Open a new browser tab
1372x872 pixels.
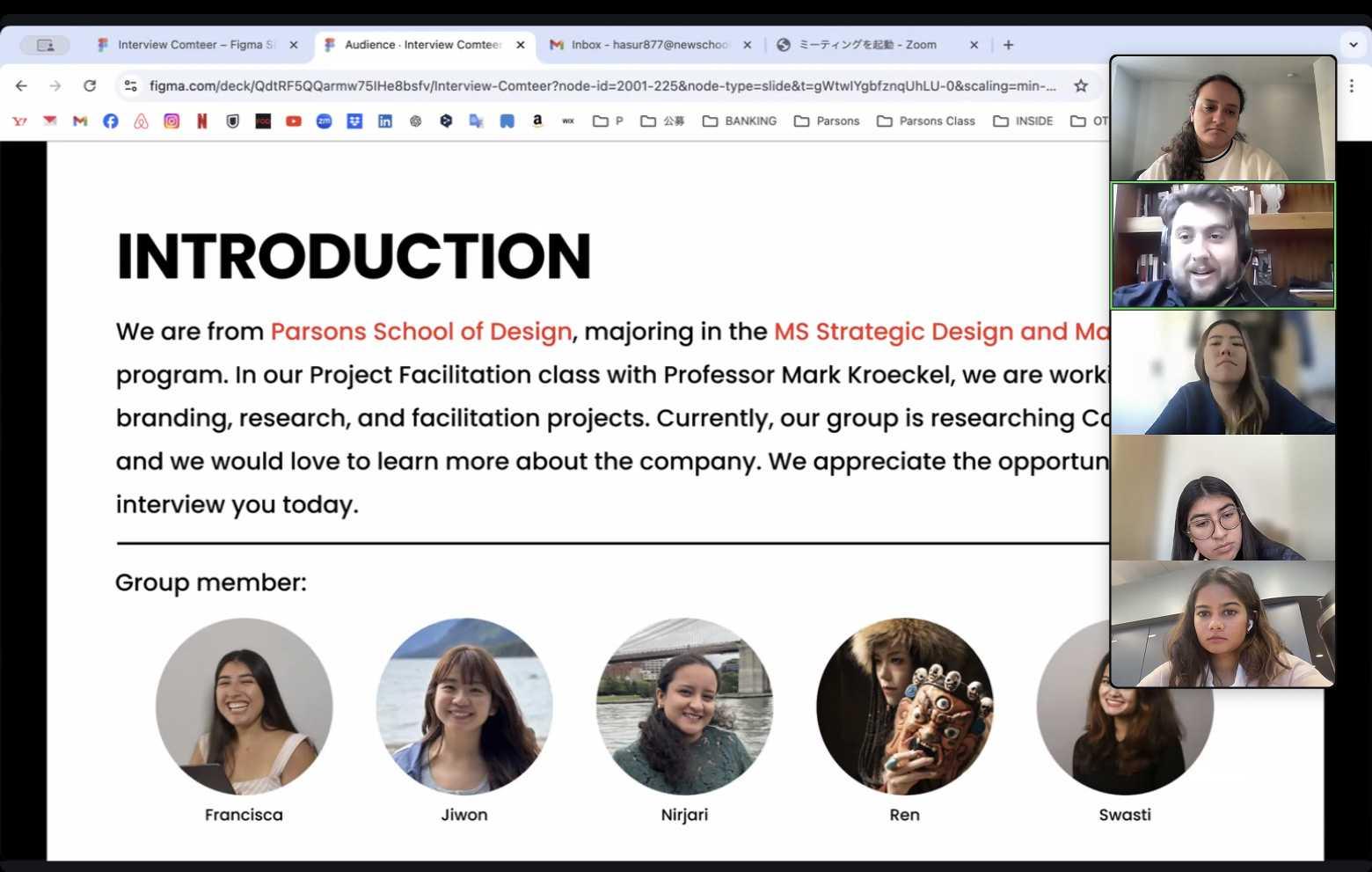(1009, 45)
